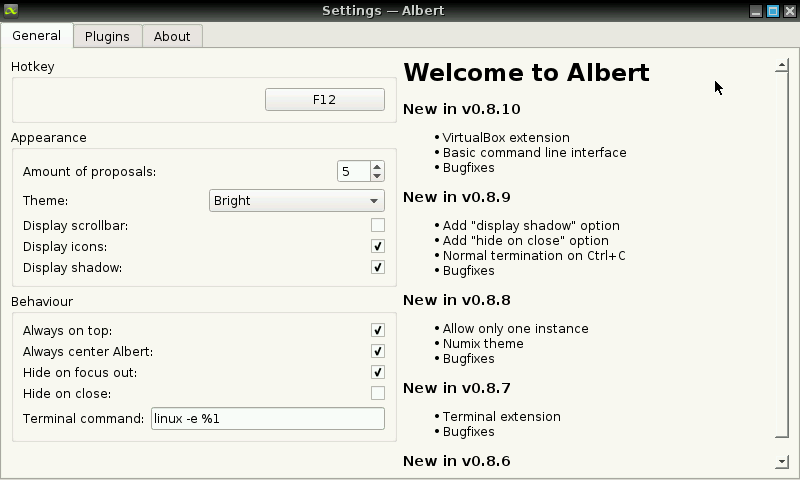Click the amount of proposals number field

click(x=354, y=171)
